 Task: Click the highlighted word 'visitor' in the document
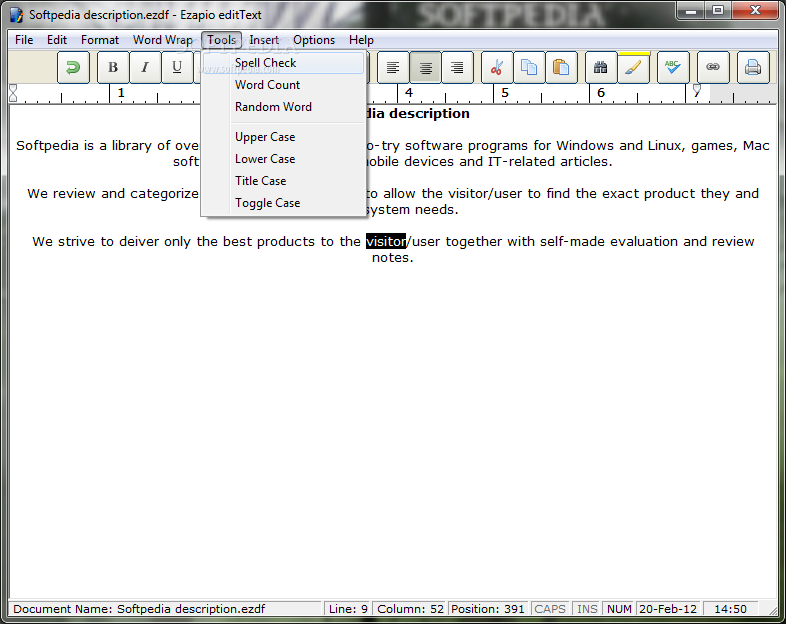tap(385, 242)
